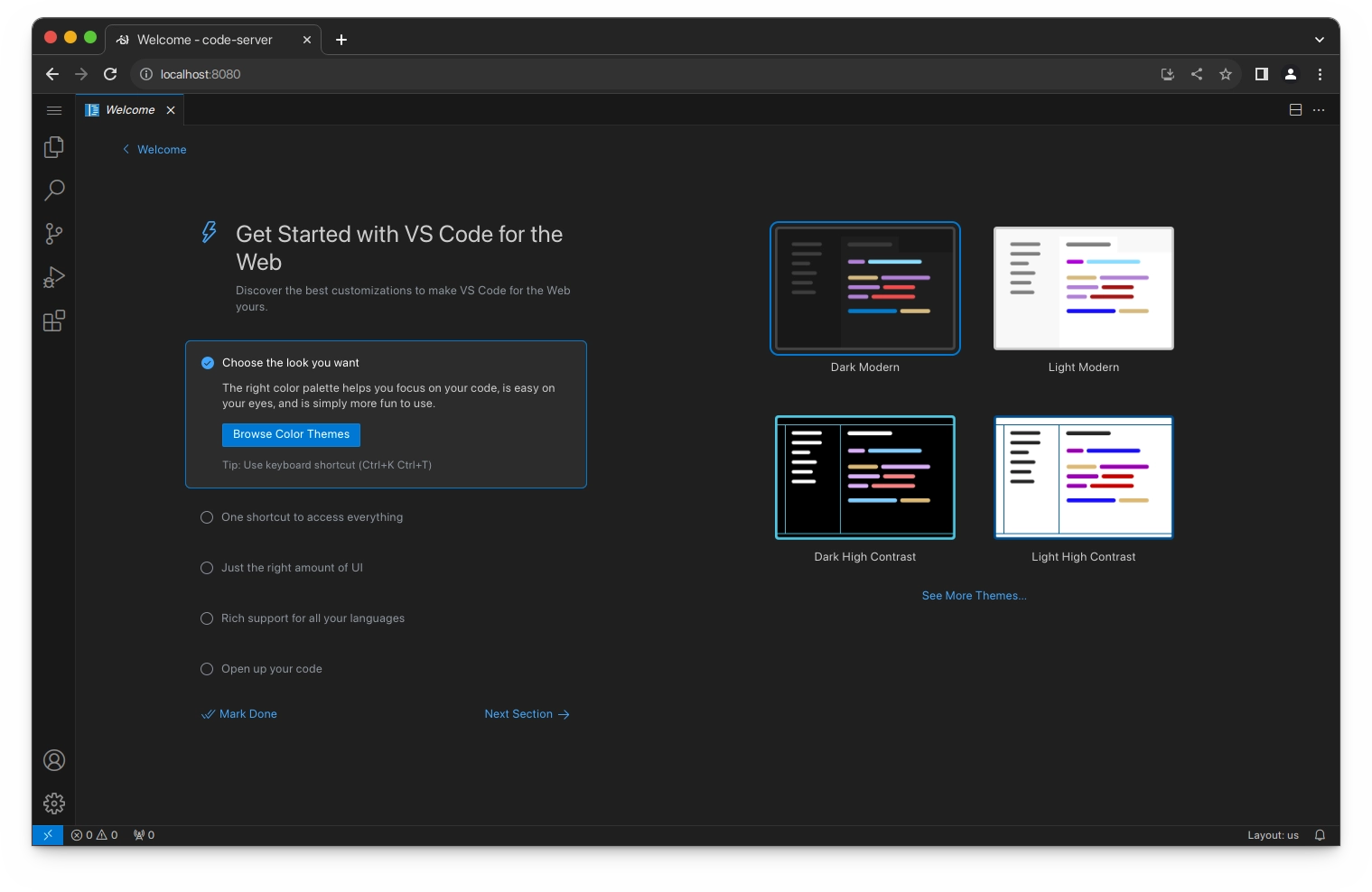
Task: Close the browser tab Welcome - code-server
Action: click(x=307, y=40)
